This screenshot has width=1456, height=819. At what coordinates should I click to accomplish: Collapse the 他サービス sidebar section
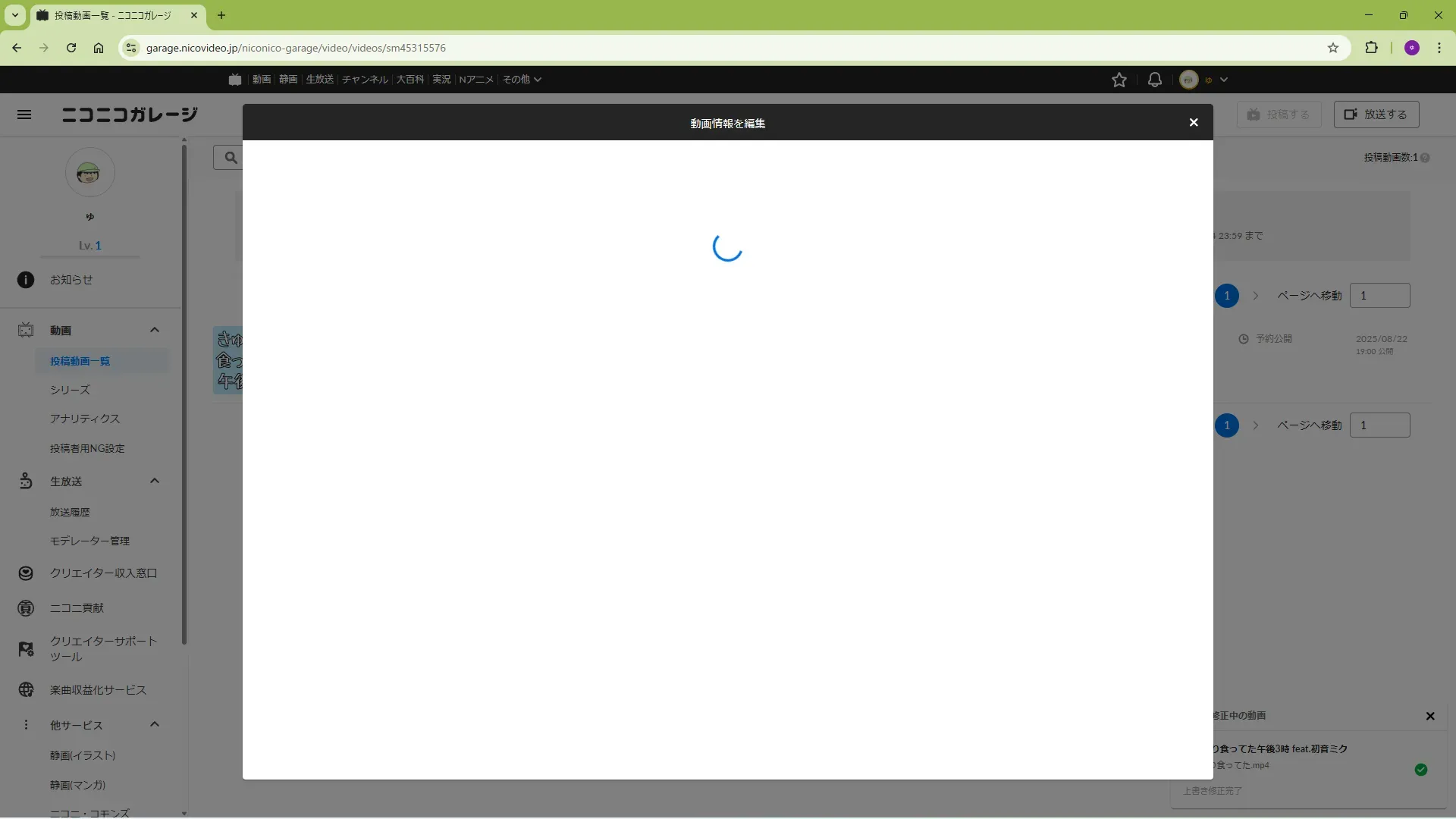(155, 724)
